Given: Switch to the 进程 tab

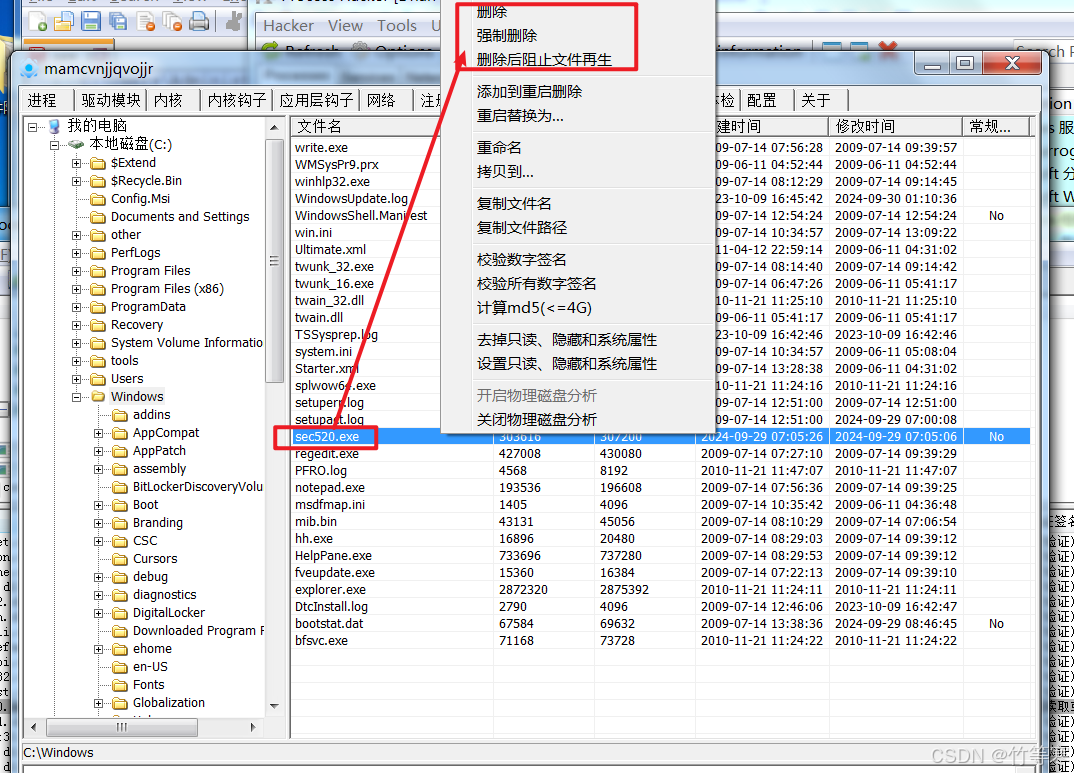Looking at the screenshot, I should click(x=42, y=101).
